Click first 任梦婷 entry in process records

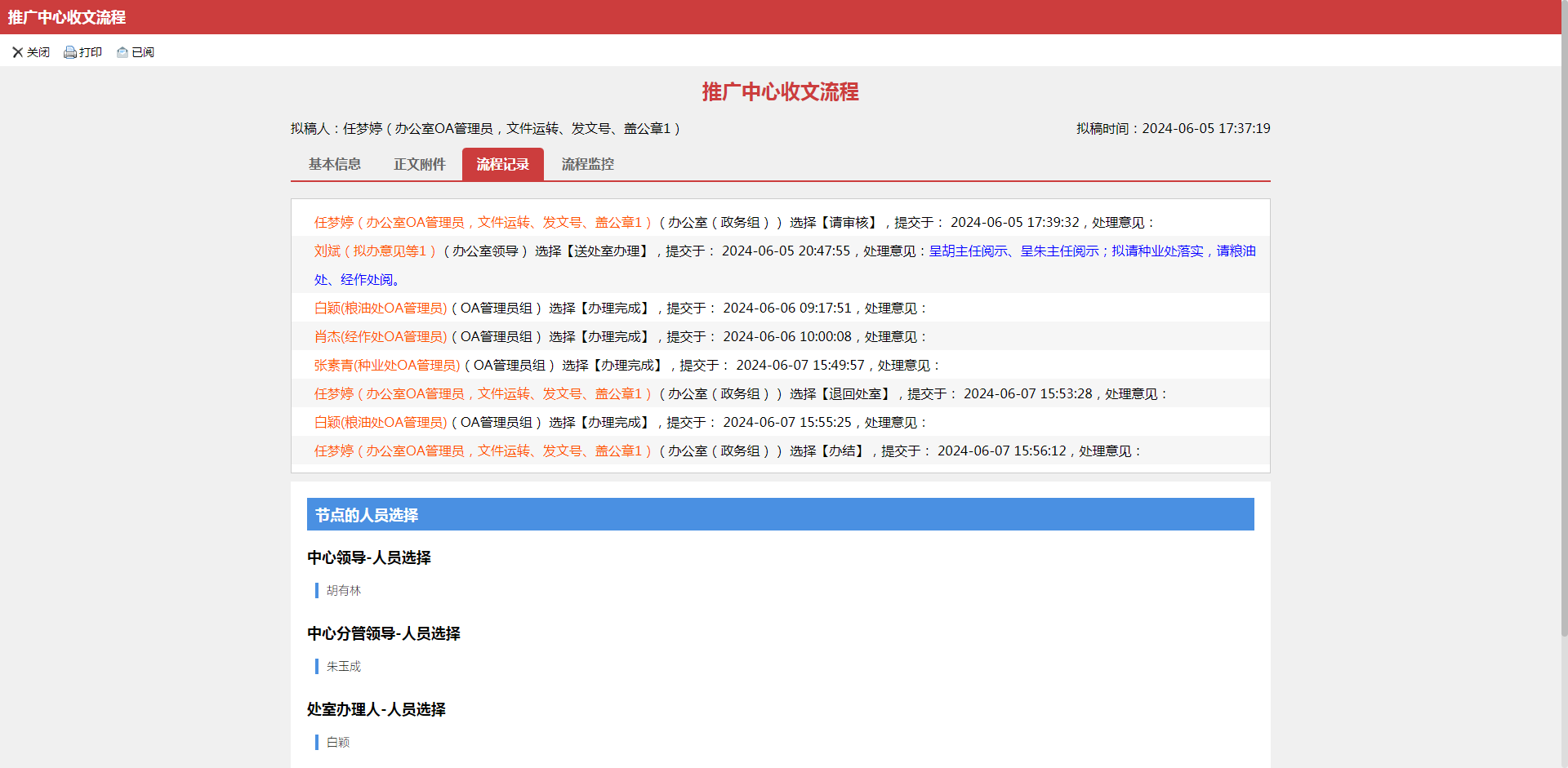point(482,223)
